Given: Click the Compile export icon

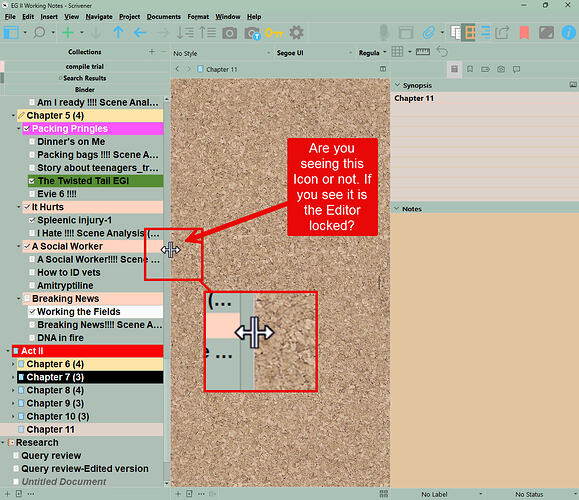Looking at the screenshot, I should (502, 33).
